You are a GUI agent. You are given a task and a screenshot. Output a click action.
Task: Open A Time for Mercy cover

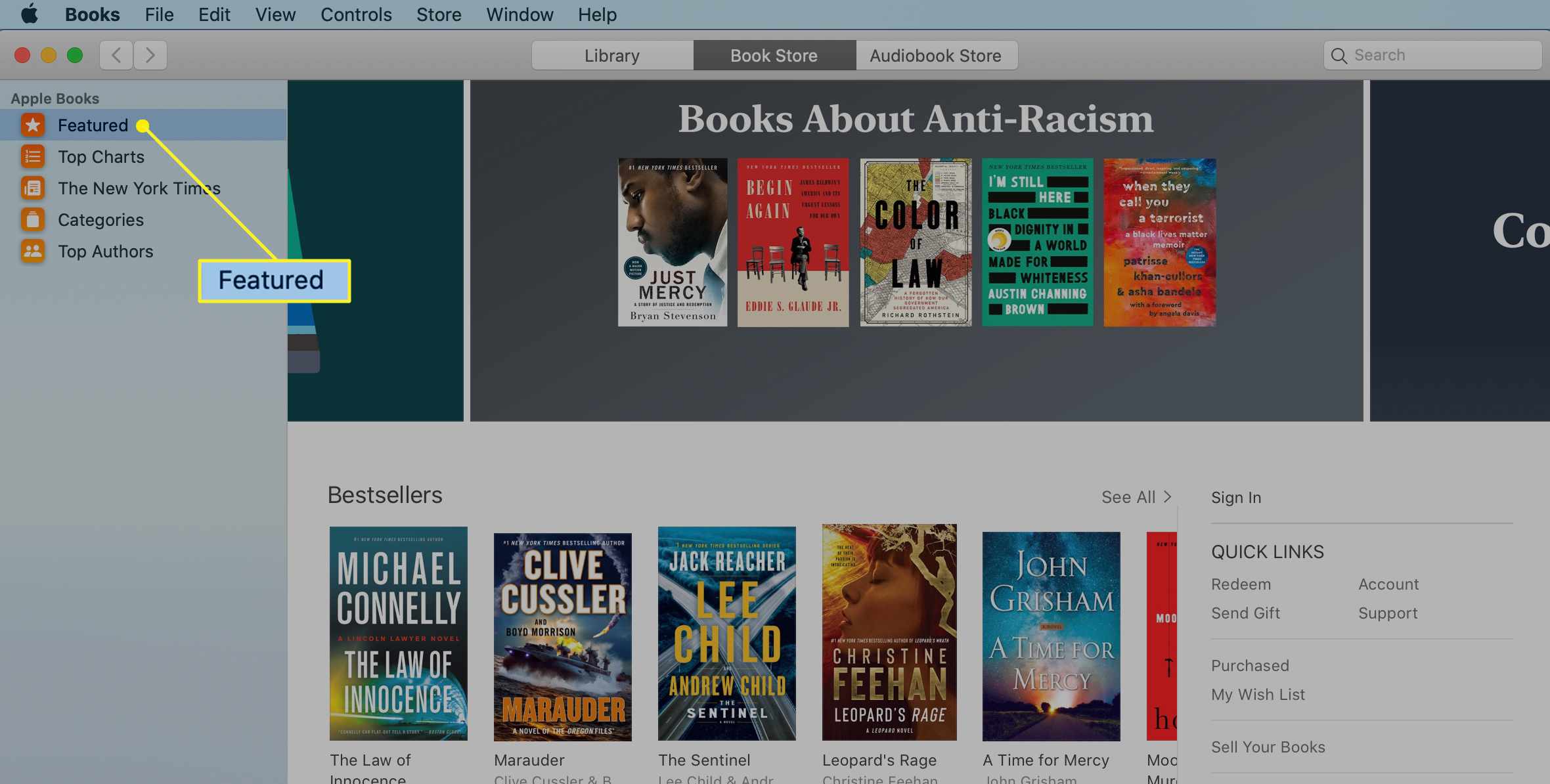point(1052,636)
